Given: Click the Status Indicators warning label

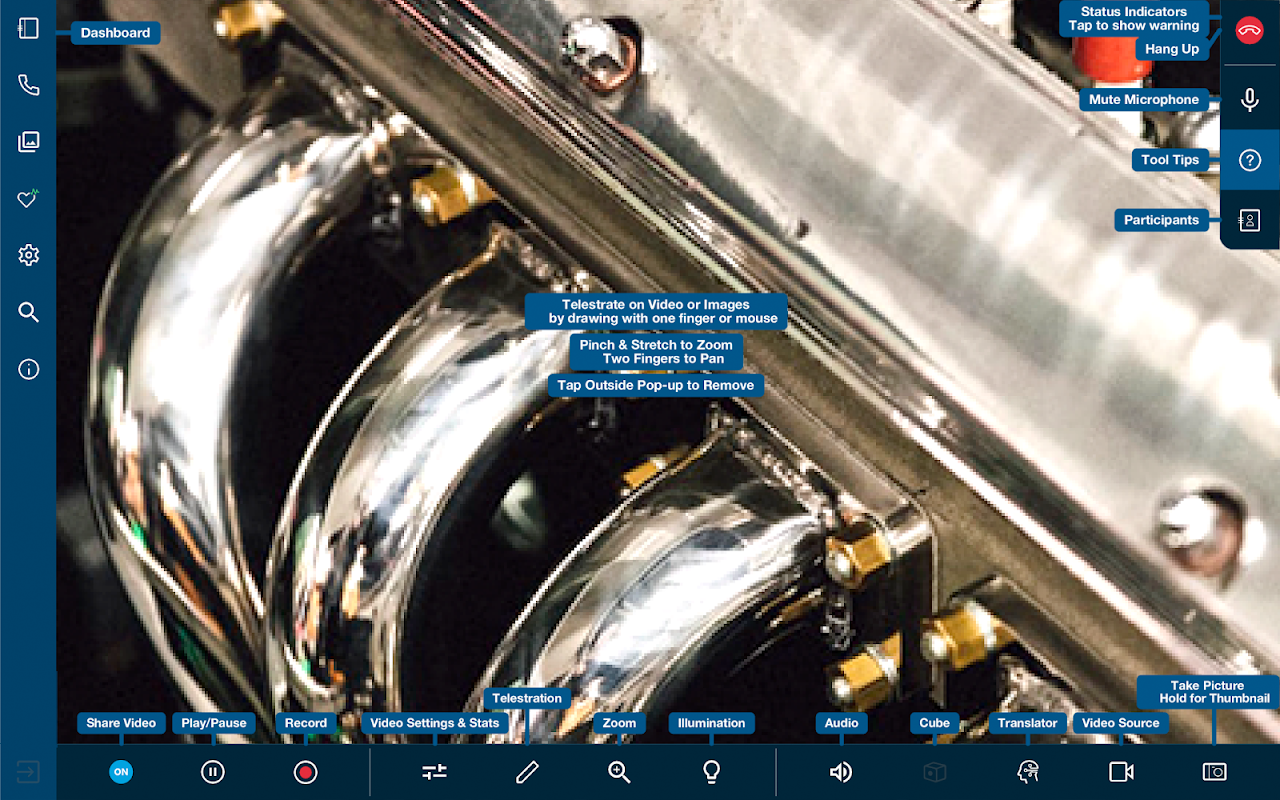Looking at the screenshot, I should (x=1134, y=19).
